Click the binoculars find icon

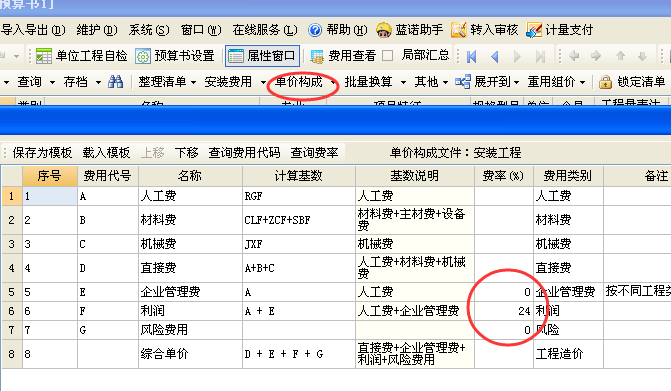(x=116, y=81)
